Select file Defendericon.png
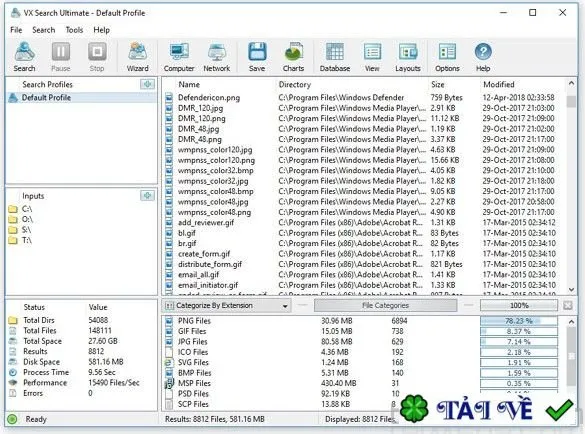 click(209, 98)
